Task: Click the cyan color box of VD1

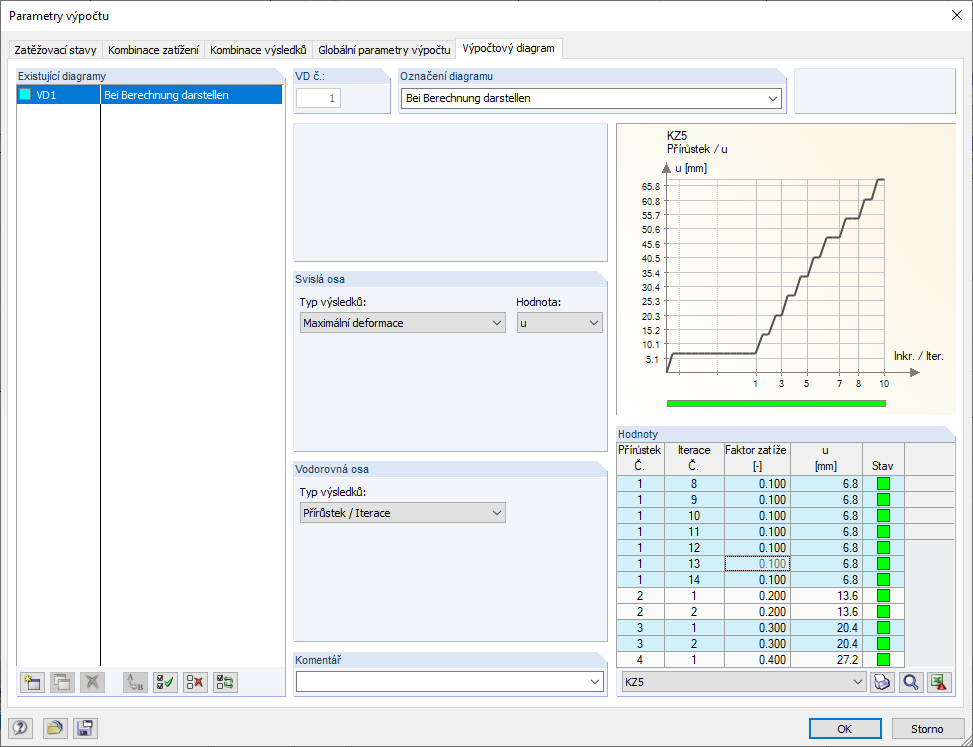Action: tap(25, 95)
